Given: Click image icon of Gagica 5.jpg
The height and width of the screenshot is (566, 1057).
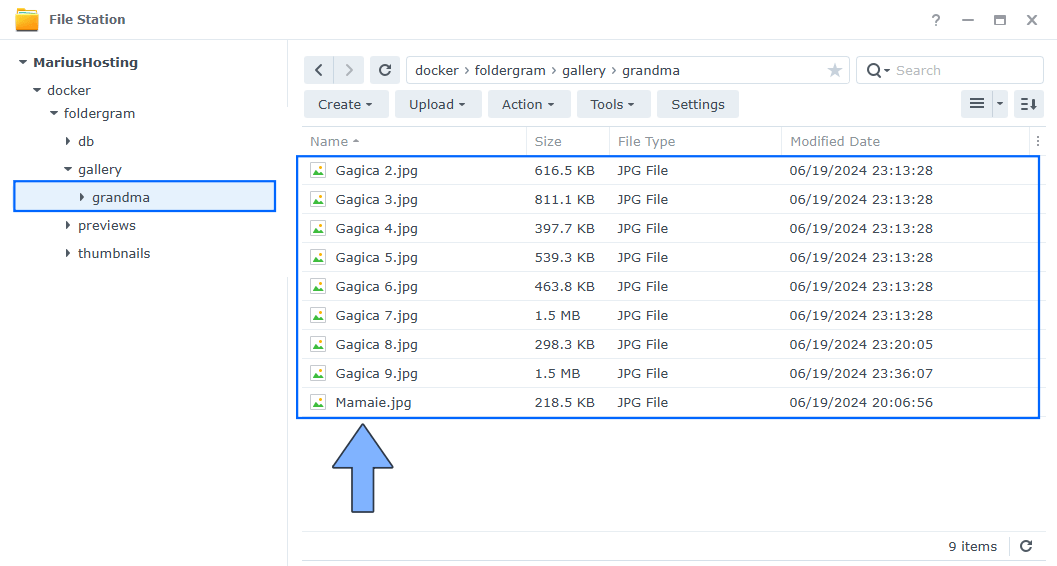Looking at the screenshot, I should coord(318,257).
